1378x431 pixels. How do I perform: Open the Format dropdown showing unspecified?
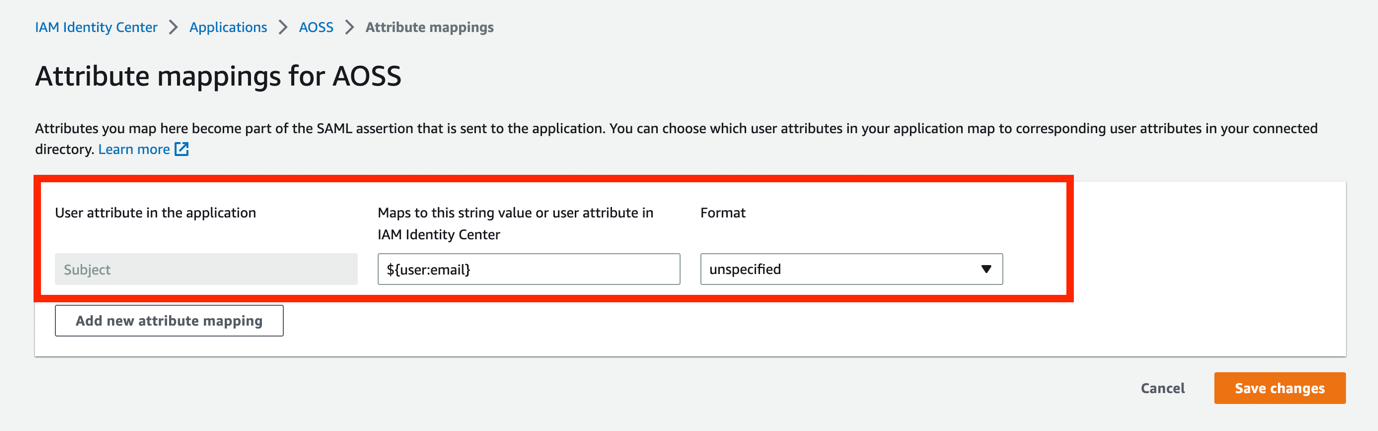click(850, 269)
